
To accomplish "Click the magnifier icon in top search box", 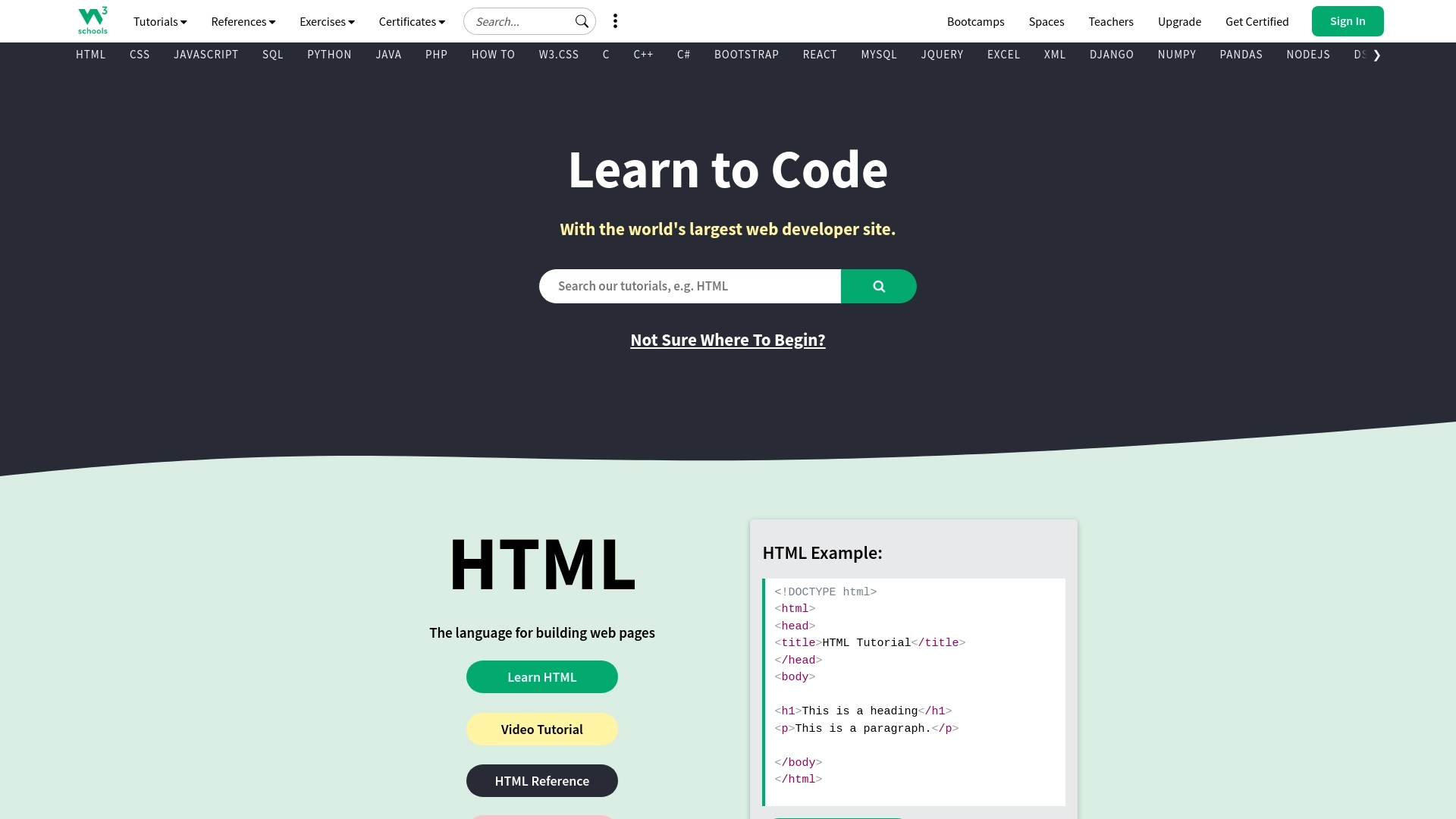I will coord(582,21).
